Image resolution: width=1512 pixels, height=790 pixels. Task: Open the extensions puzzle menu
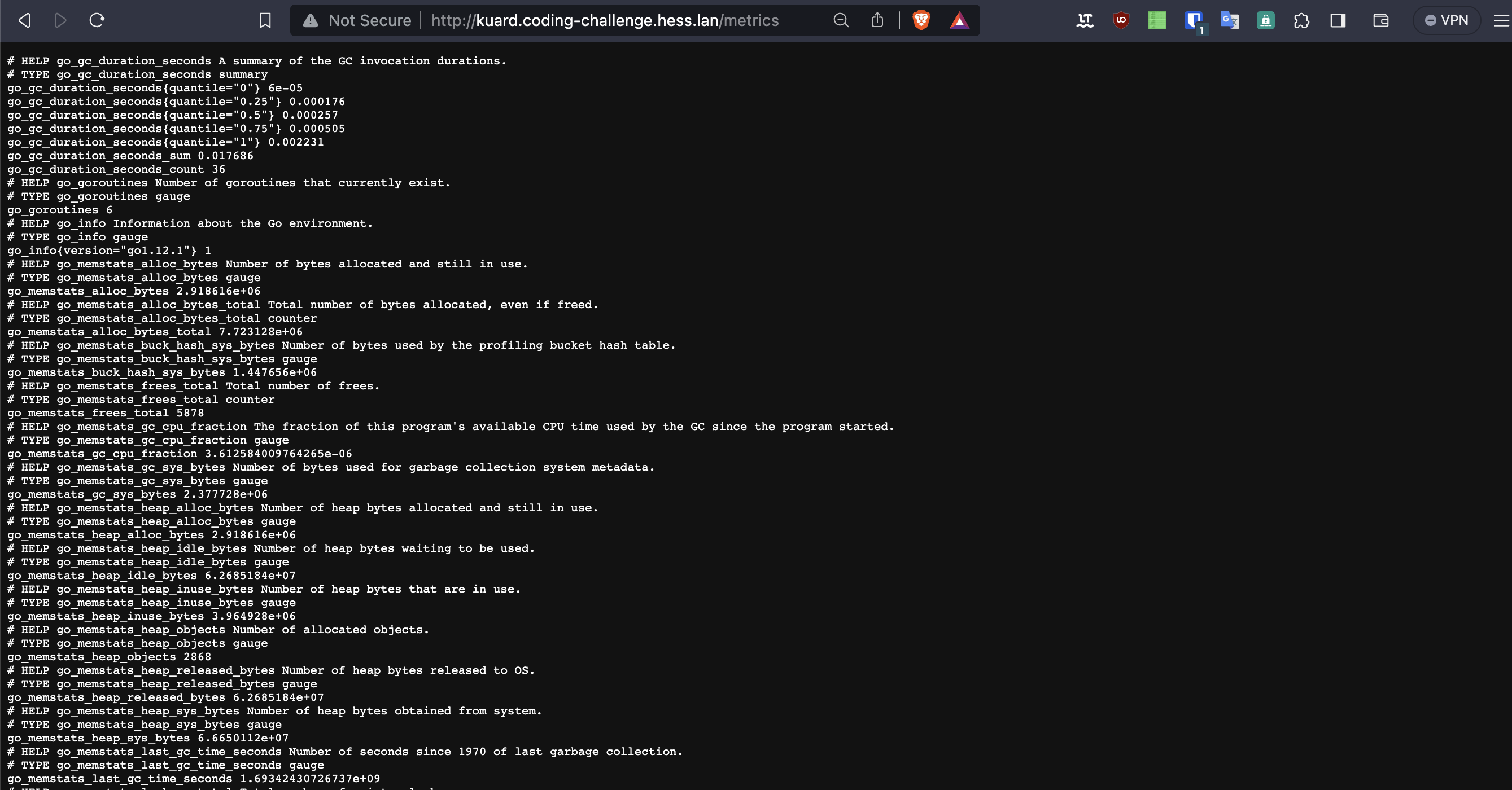pos(1301,20)
